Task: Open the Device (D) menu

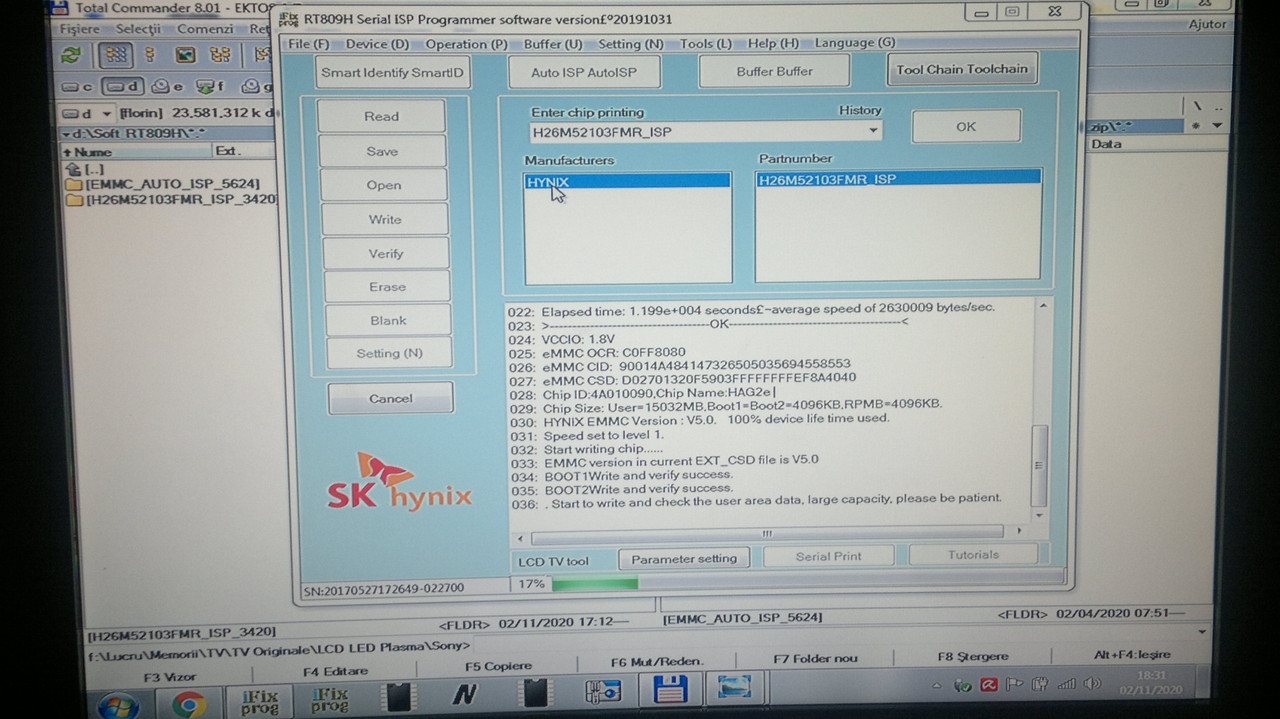Action: click(x=377, y=44)
